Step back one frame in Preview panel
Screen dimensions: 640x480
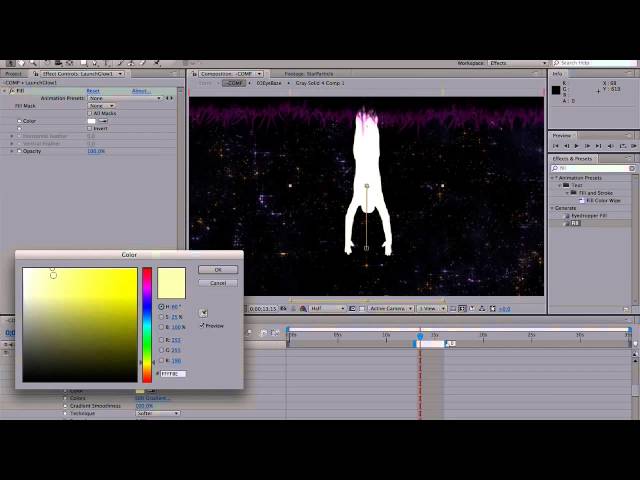click(567, 146)
